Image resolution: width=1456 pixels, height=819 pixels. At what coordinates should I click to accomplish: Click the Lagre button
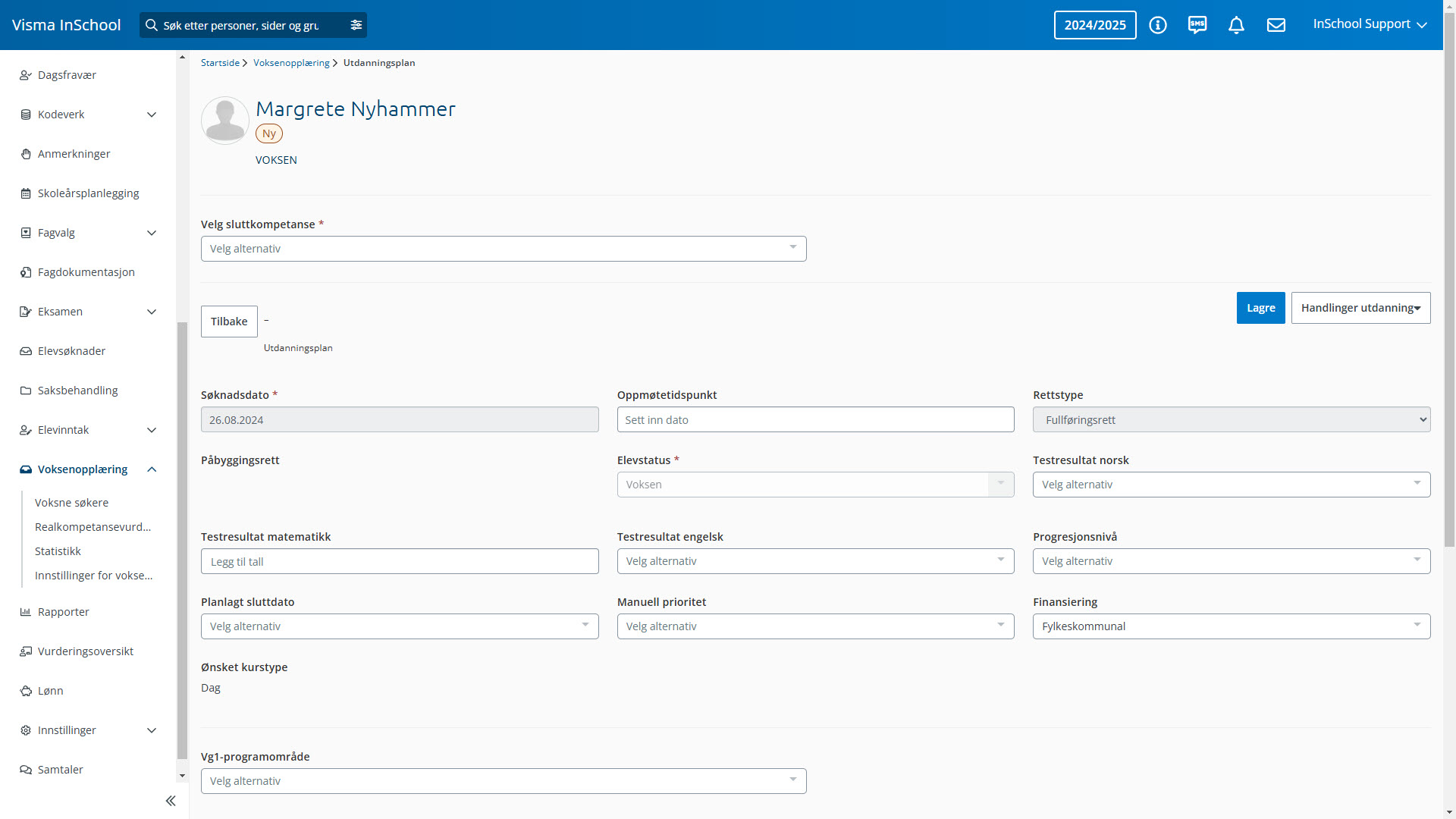pos(1260,308)
